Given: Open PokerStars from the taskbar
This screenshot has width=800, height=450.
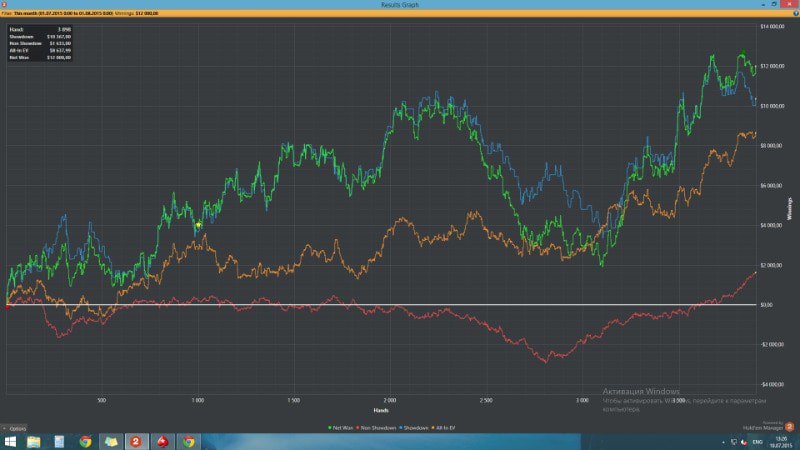Looking at the screenshot, I should [x=163, y=442].
